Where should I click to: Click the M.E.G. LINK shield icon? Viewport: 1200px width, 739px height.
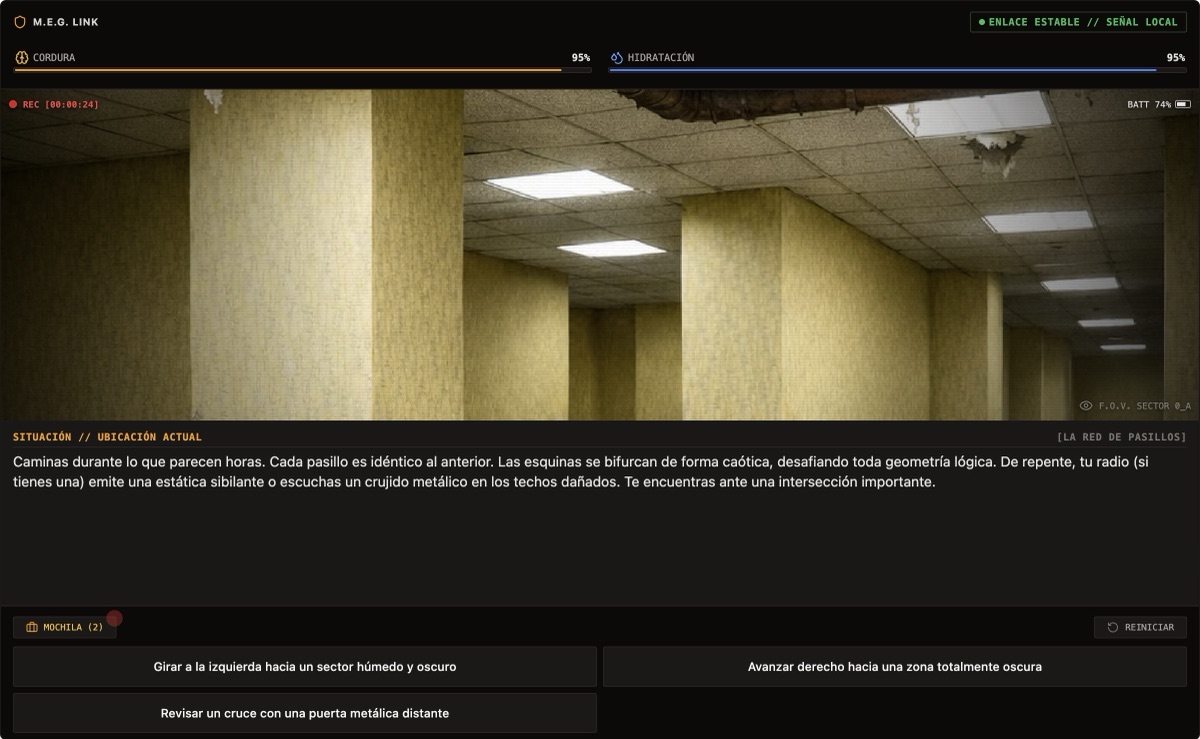tap(20, 22)
